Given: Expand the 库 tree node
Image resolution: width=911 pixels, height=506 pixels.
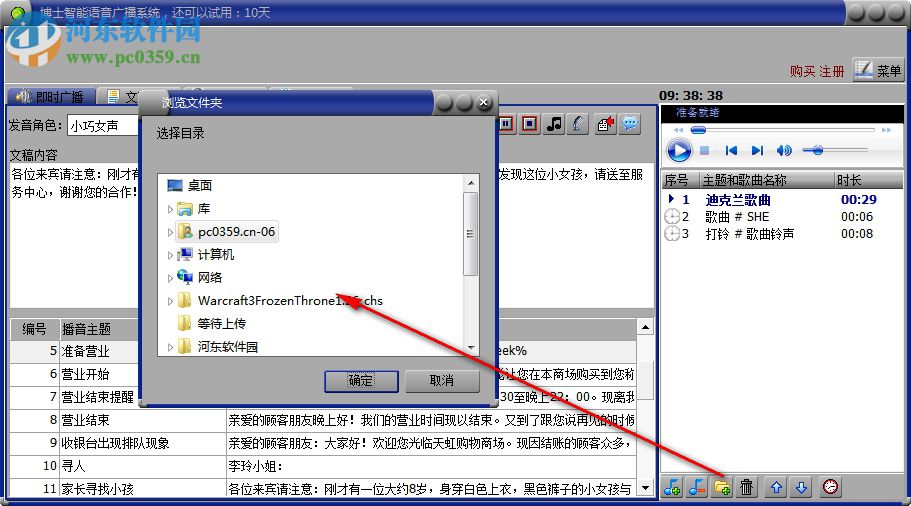Looking at the screenshot, I should [170, 209].
